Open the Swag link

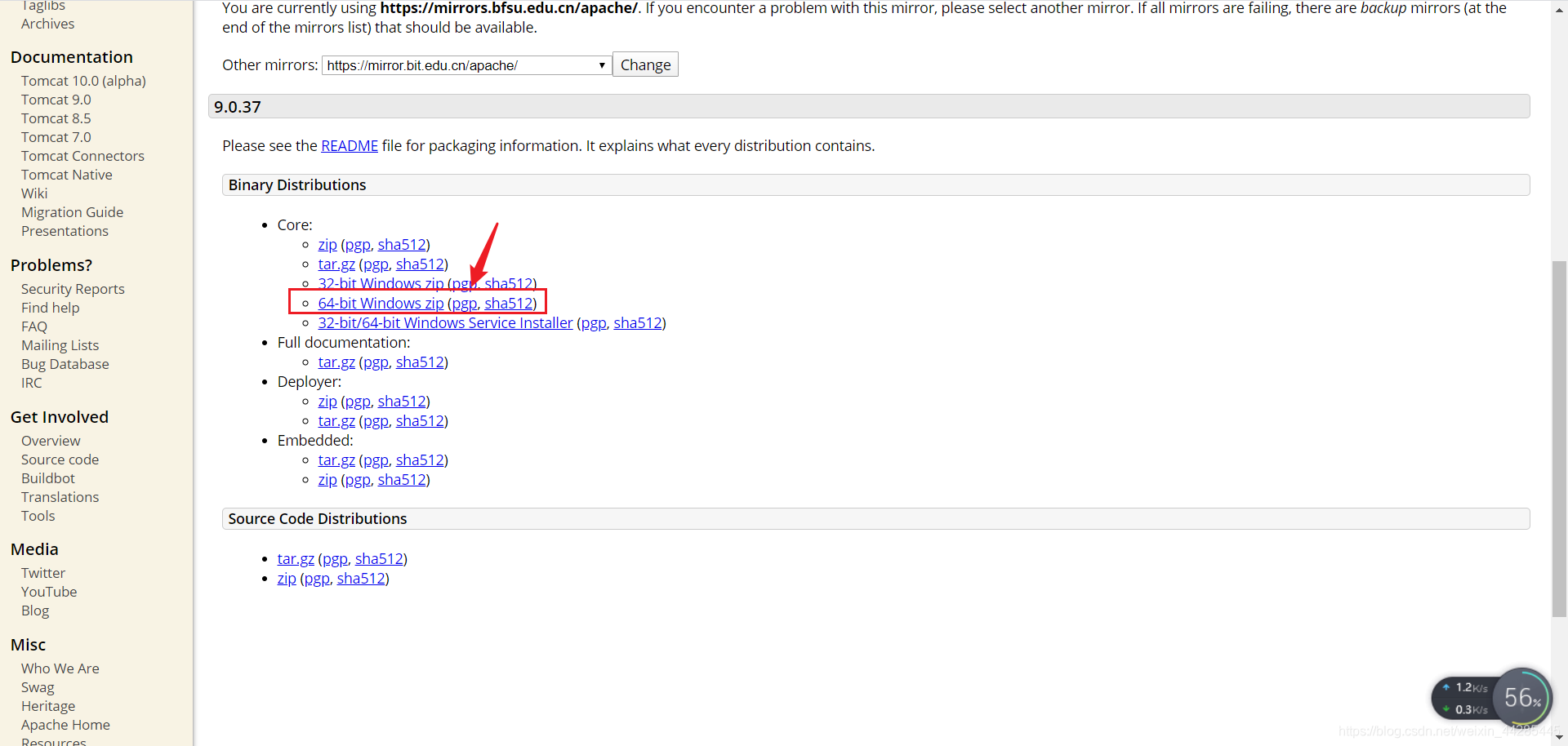pos(38,687)
